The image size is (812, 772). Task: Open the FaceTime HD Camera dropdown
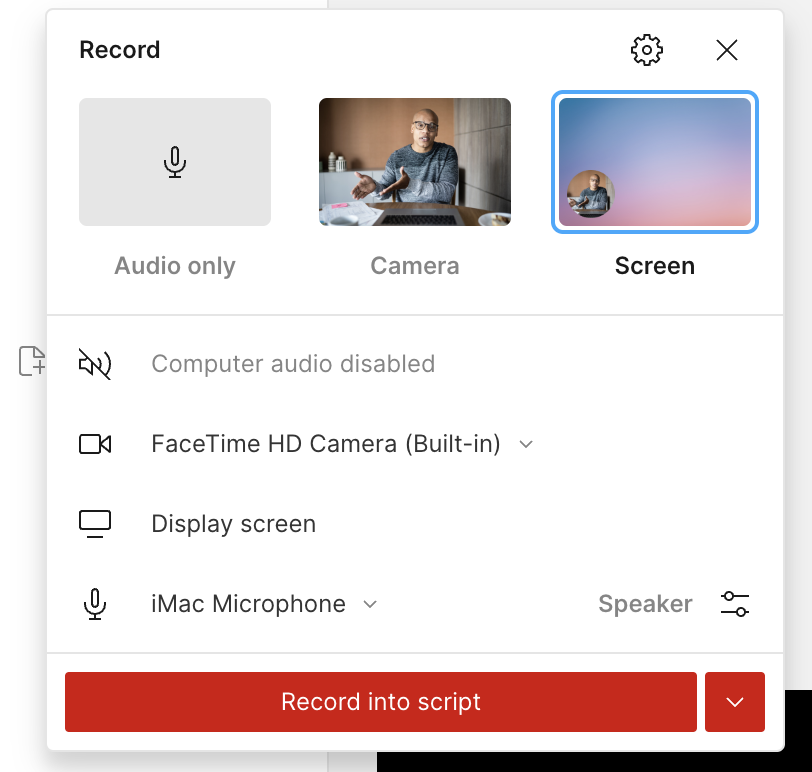(x=527, y=444)
